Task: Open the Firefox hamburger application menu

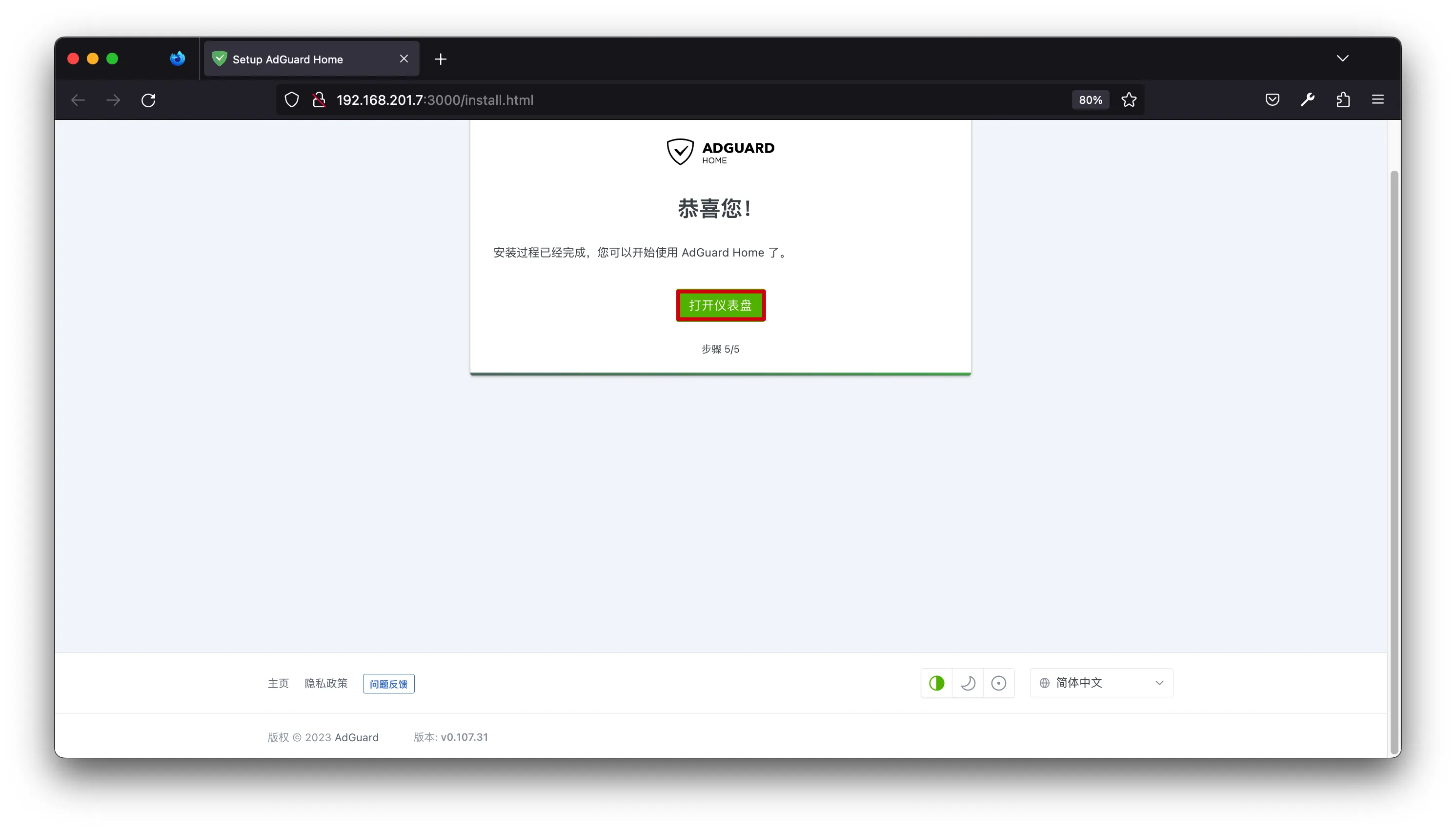Action: (1377, 100)
